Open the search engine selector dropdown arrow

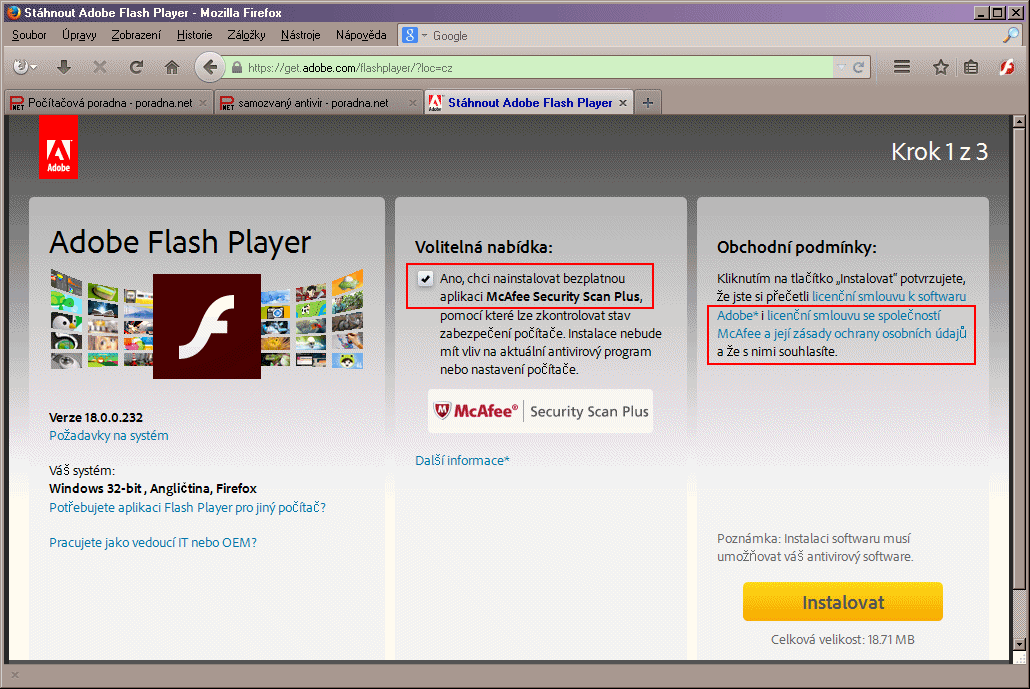[x=424, y=35]
